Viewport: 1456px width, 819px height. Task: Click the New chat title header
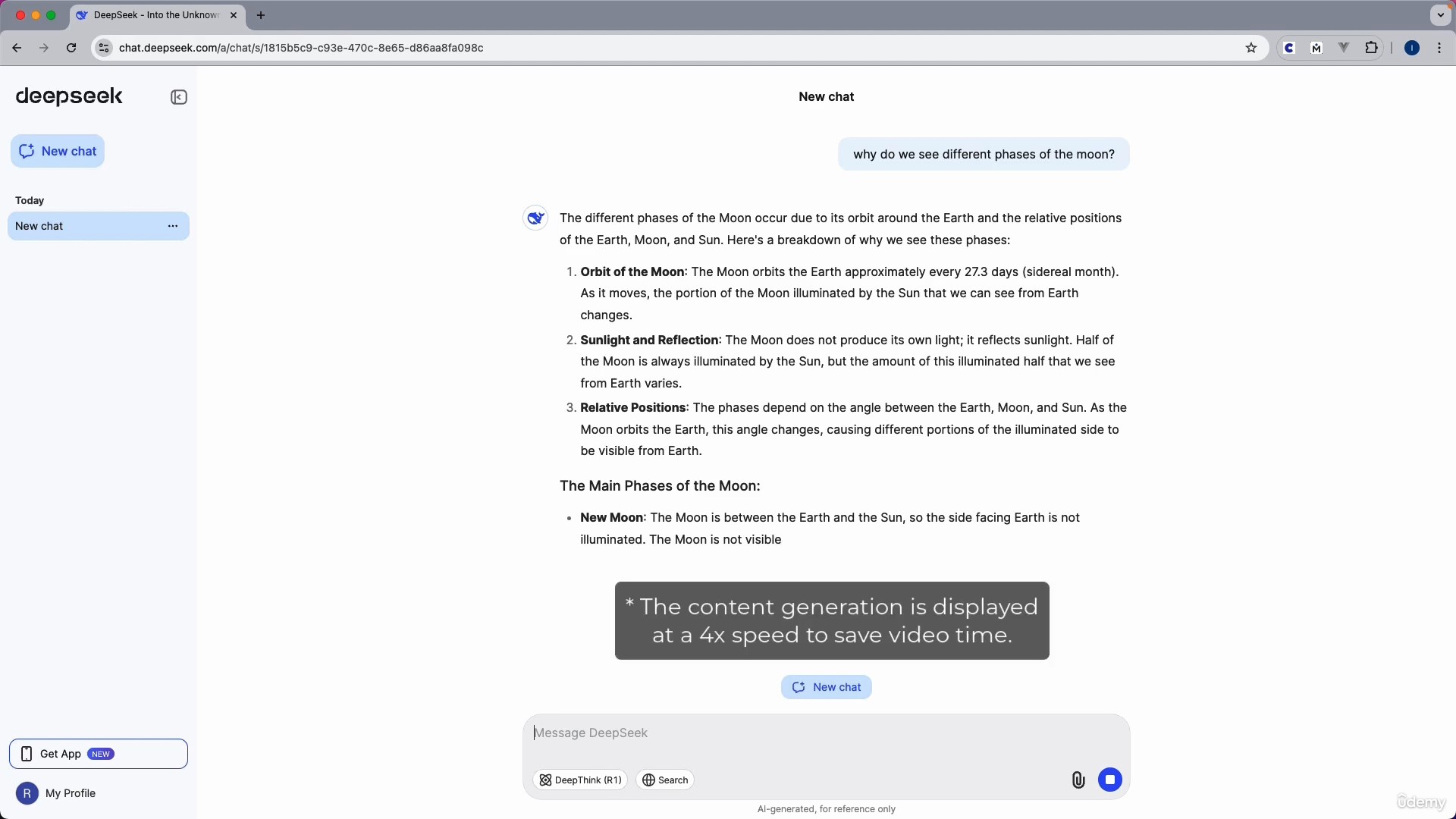tap(827, 97)
